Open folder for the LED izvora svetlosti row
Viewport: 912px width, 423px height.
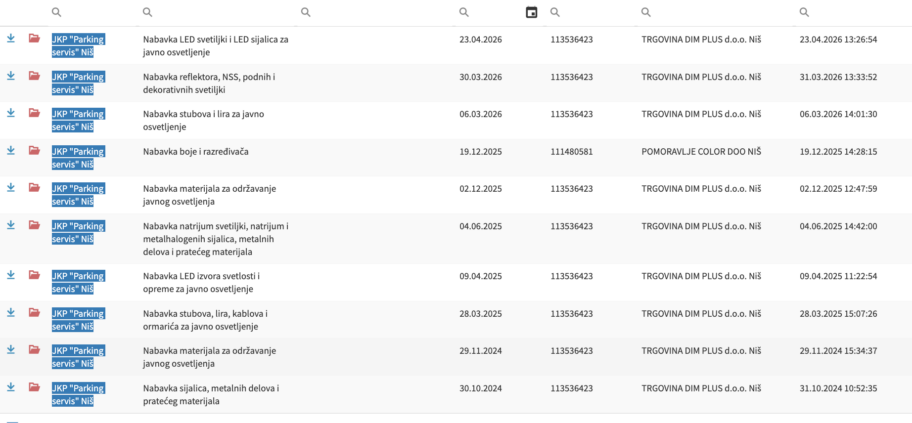pyautogui.click(x=34, y=275)
